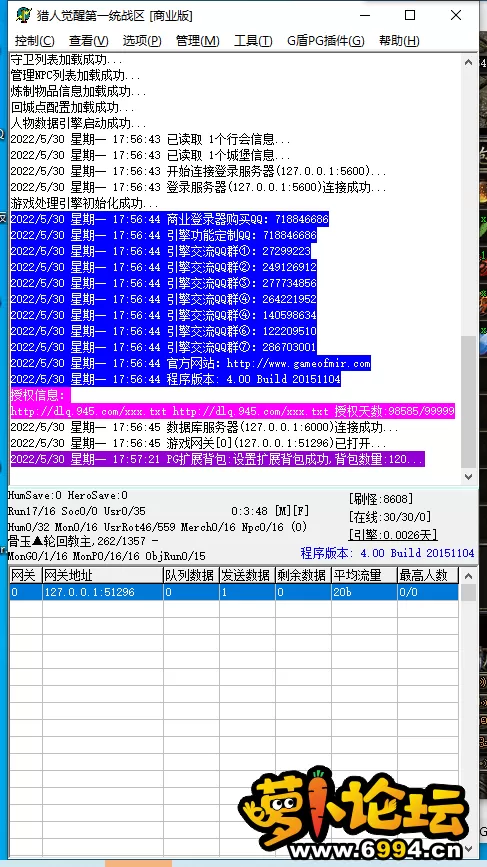The image size is (487, 867).
Task: Click the 授权信息 magenta line
Action: coord(40,395)
